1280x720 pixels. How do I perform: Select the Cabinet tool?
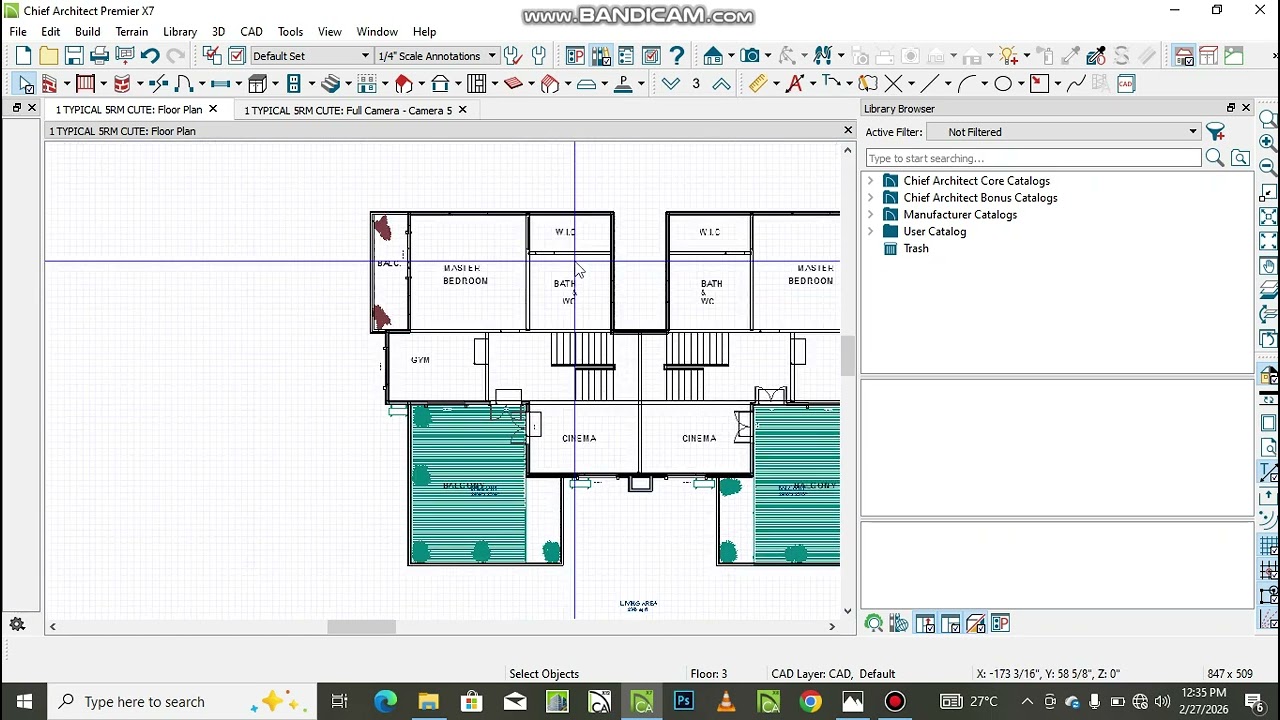pyautogui.click(x=257, y=84)
